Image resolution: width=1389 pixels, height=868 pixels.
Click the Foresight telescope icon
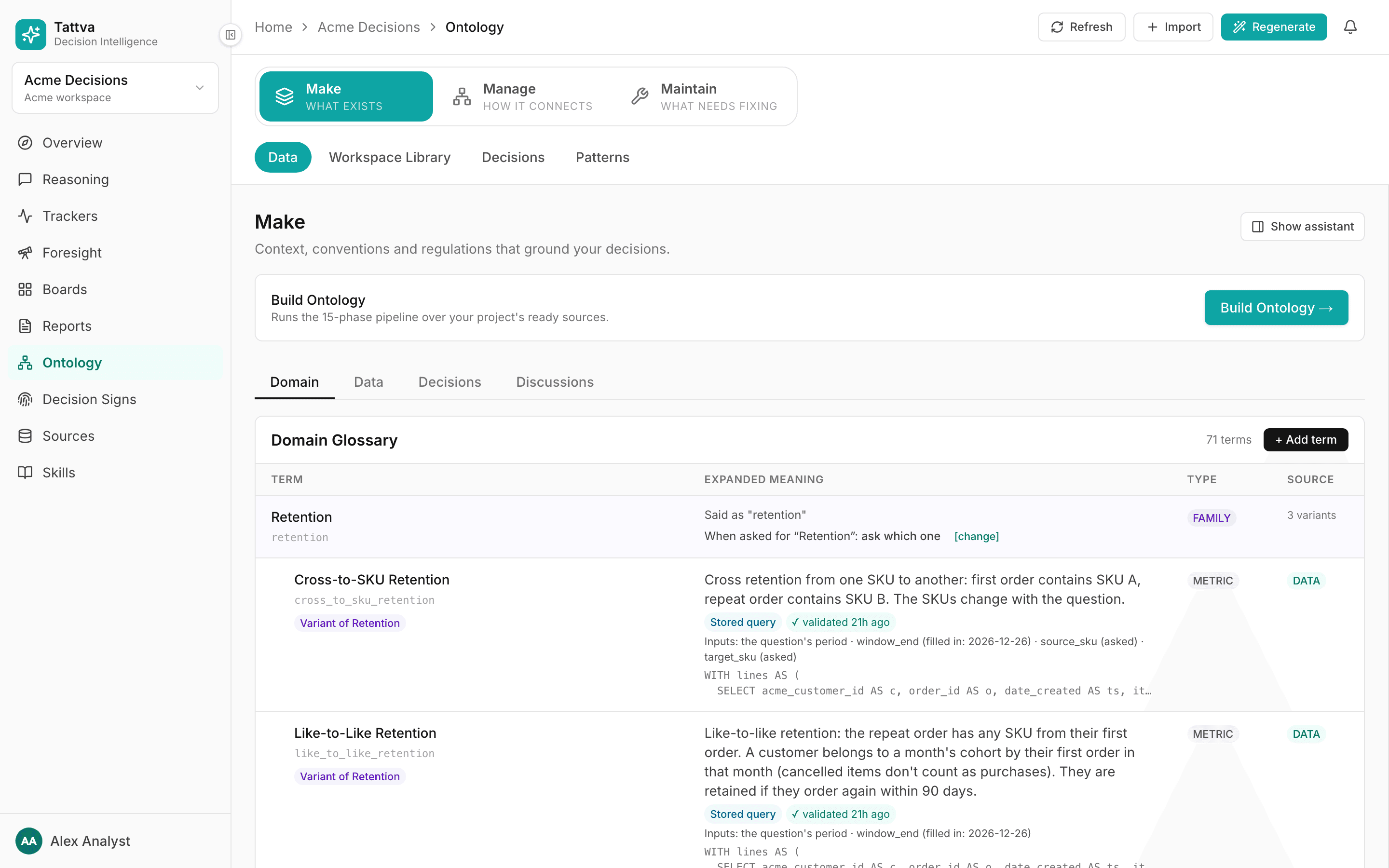(25, 253)
